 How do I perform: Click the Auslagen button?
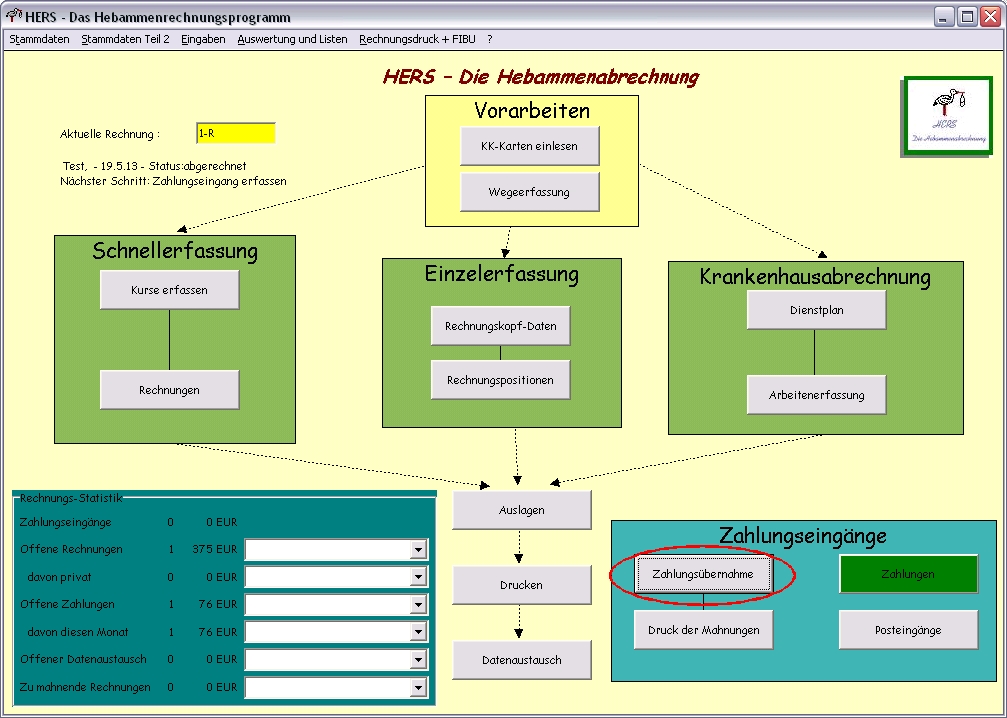[x=521, y=510]
